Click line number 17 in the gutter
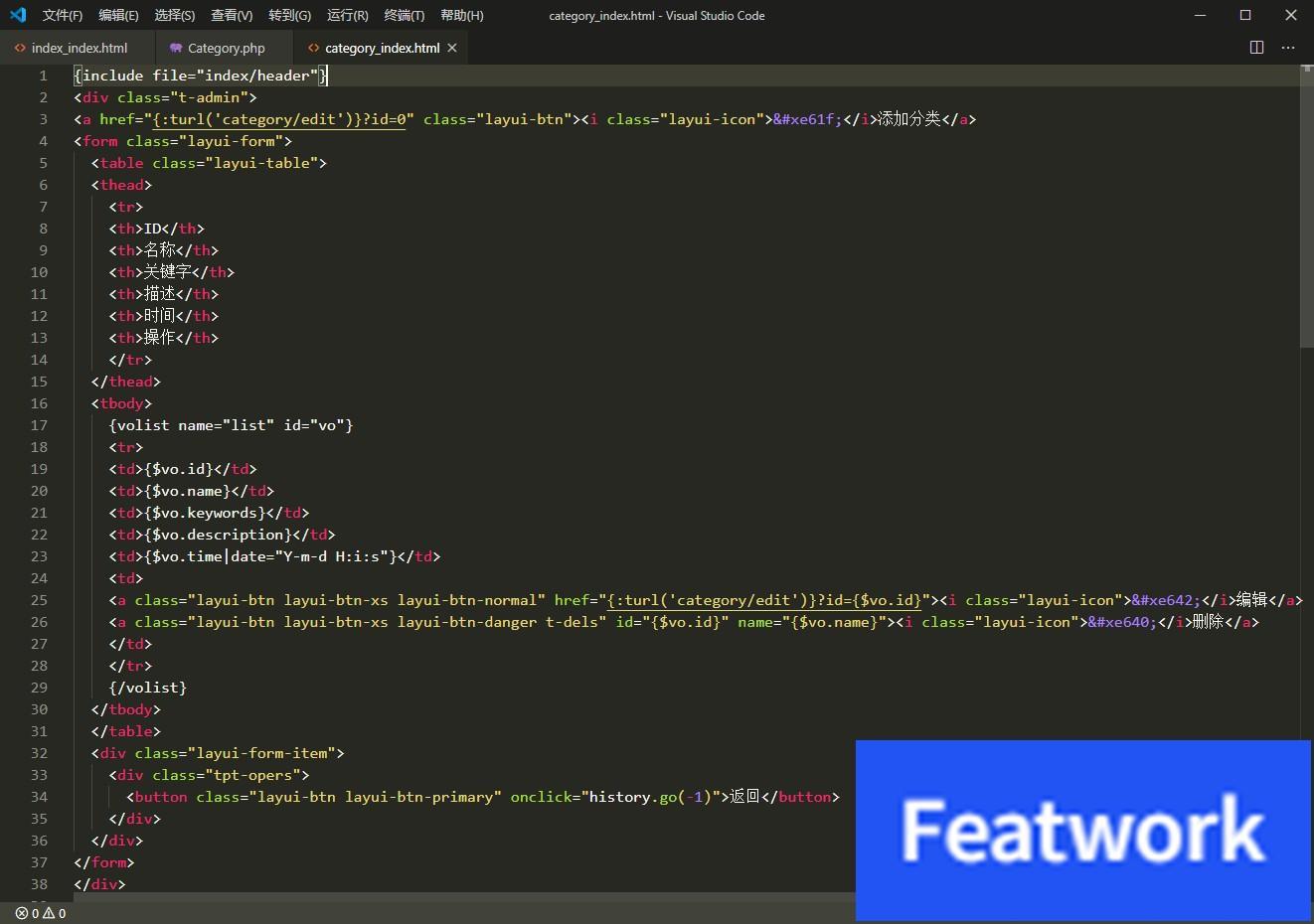The image size is (1314, 924). tap(39, 425)
